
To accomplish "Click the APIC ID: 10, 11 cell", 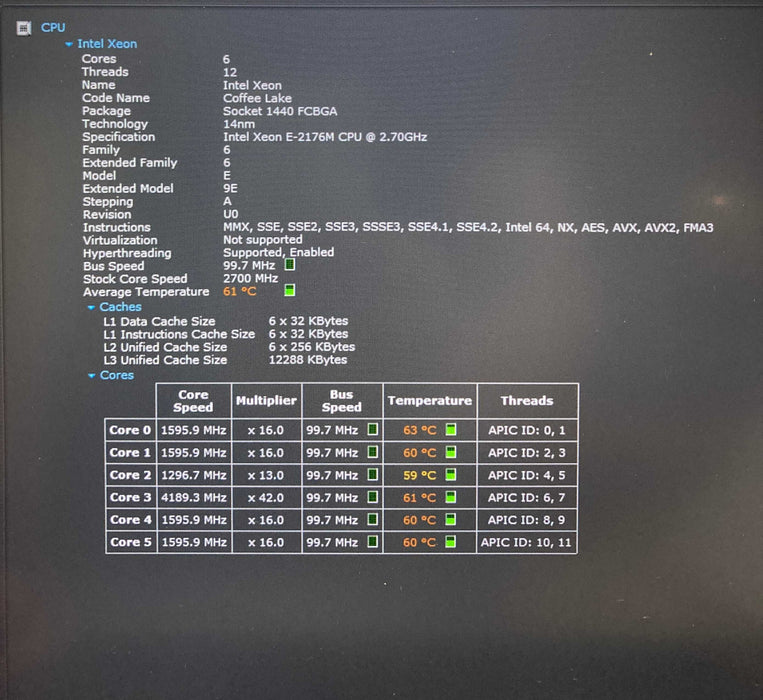I will pos(526,542).
